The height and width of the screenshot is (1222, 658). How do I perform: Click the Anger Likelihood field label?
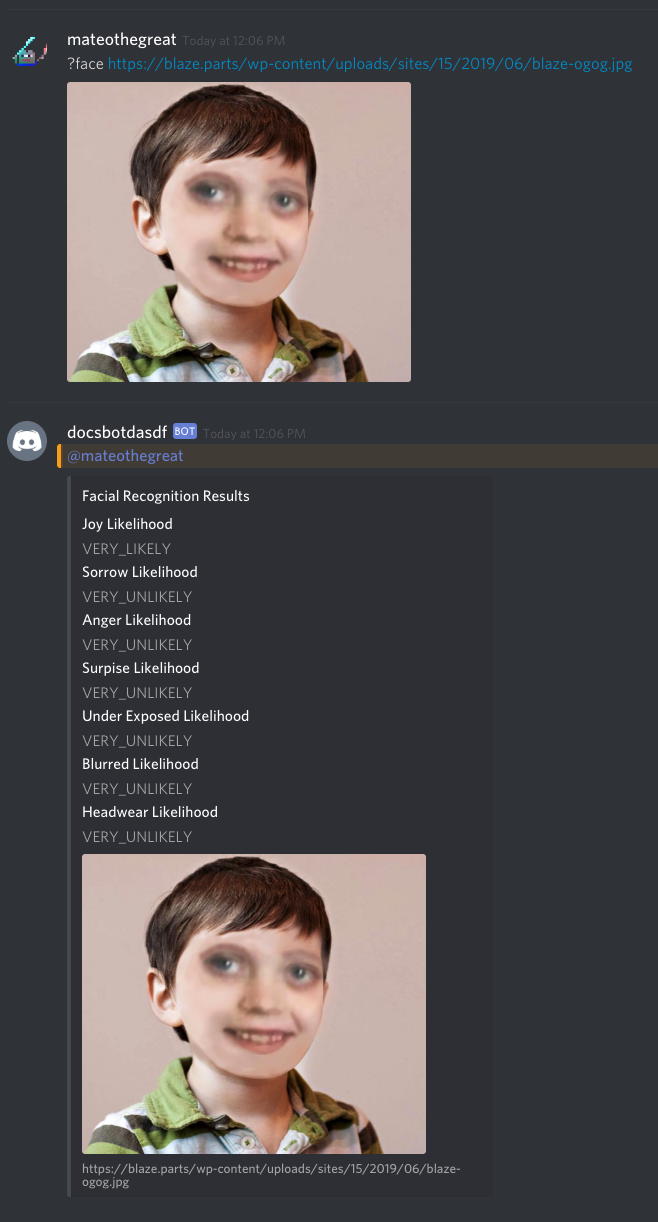tap(136, 620)
